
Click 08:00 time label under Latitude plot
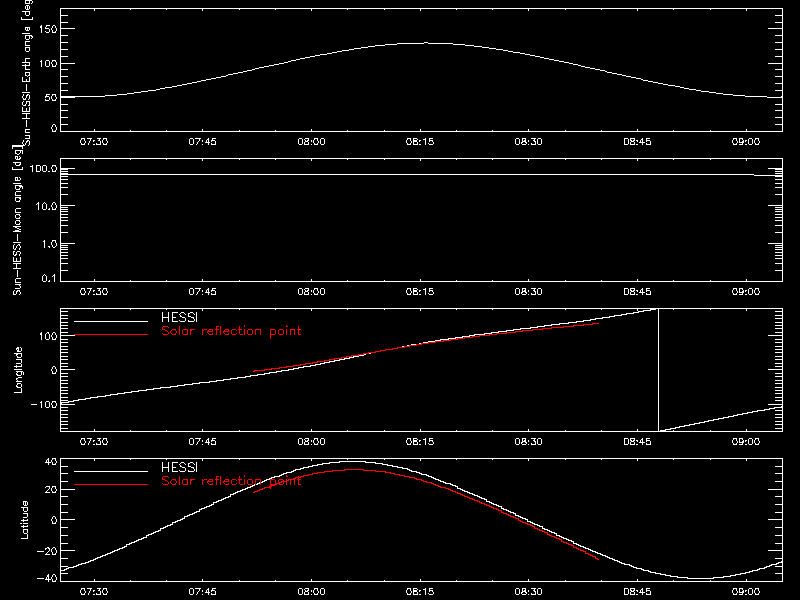(x=311, y=592)
